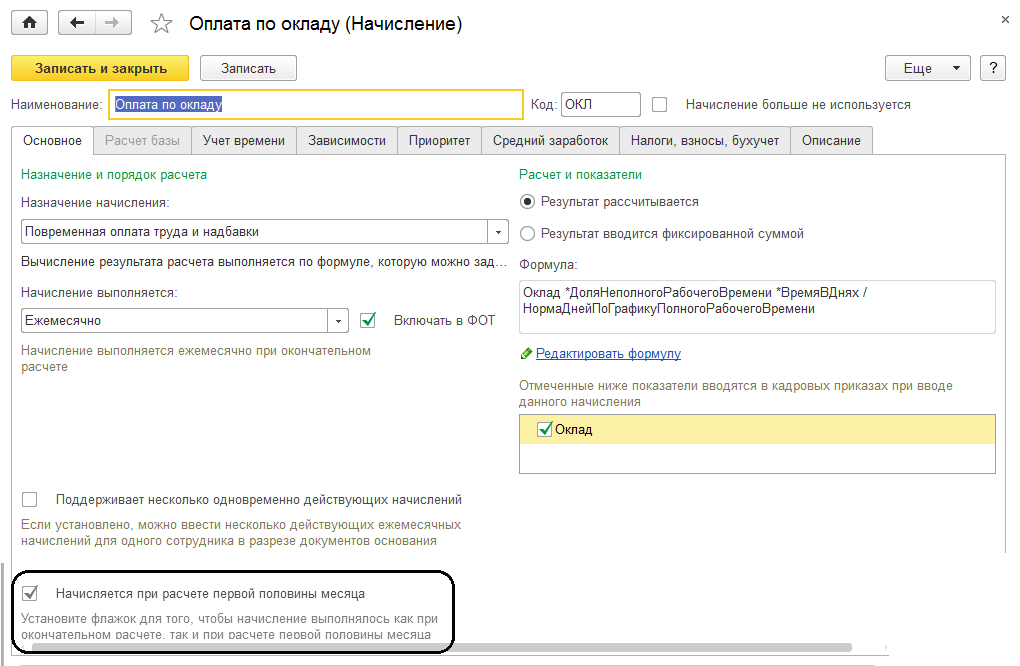Click the Записать button
Viewport: 1020px width, 666px height.
click(248, 68)
